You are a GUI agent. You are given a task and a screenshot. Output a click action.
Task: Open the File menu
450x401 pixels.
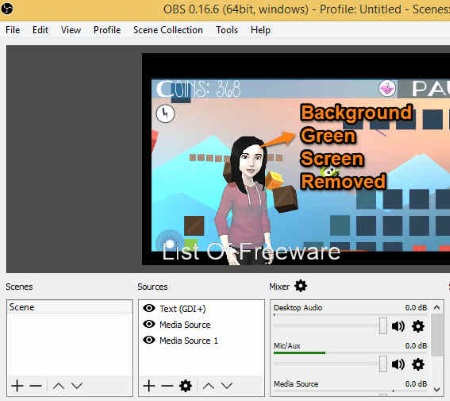[13, 30]
